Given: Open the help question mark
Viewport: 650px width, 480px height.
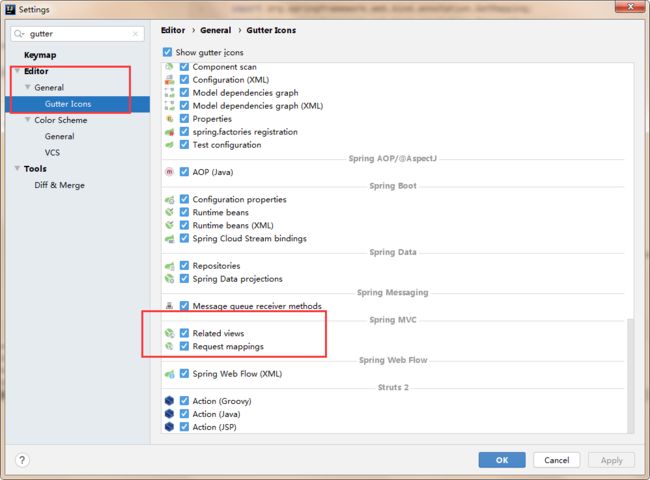Looking at the screenshot, I should [x=22, y=460].
